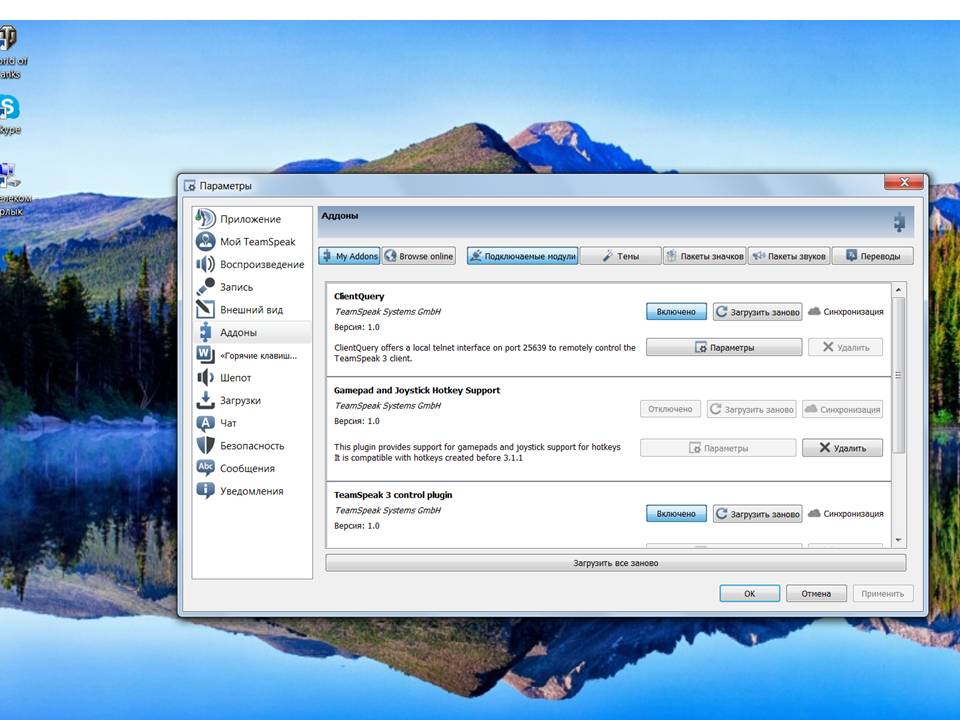Image resolution: width=960 pixels, height=720 pixels.
Task: Open the Шепот icon
Action: (205, 377)
